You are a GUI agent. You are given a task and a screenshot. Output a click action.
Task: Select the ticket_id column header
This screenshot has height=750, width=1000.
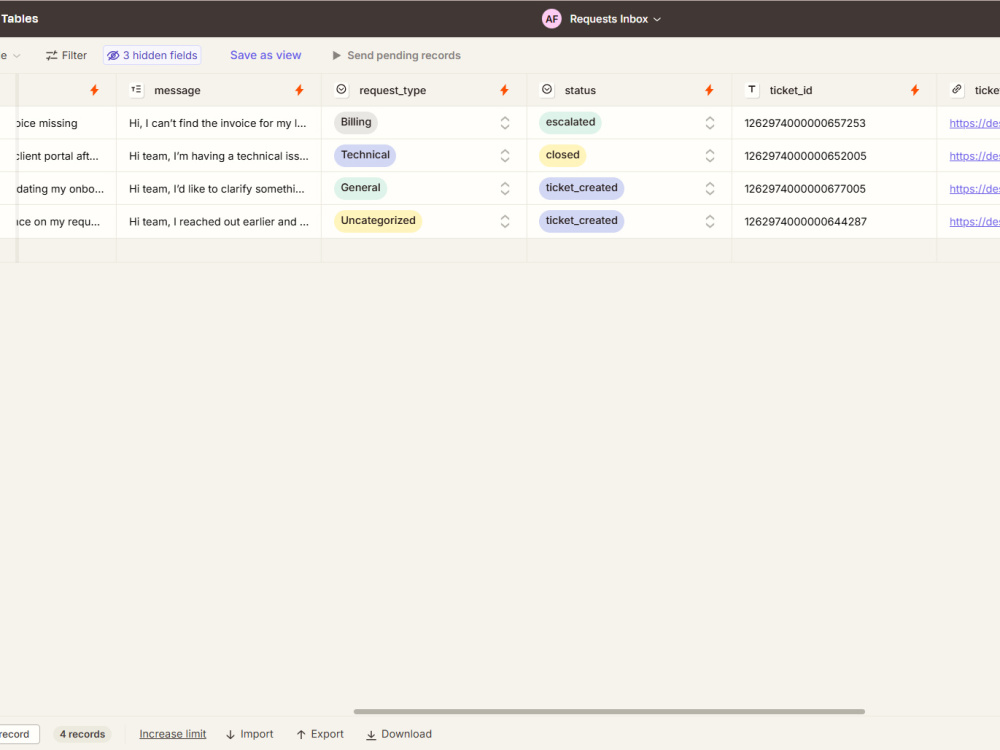coord(834,91)
